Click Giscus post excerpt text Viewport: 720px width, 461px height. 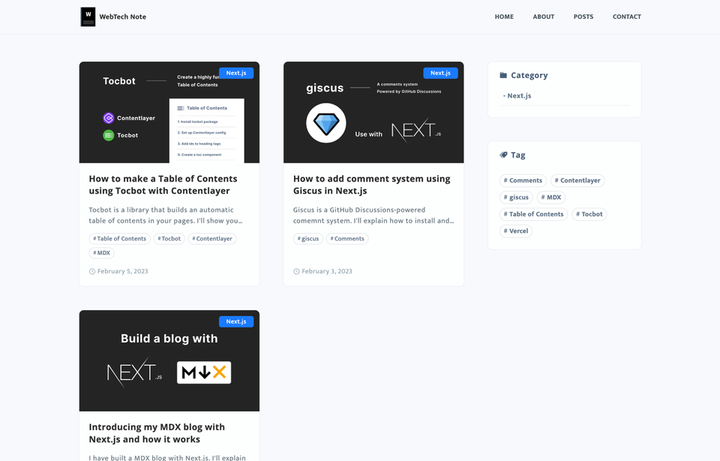tap(373, 215)
